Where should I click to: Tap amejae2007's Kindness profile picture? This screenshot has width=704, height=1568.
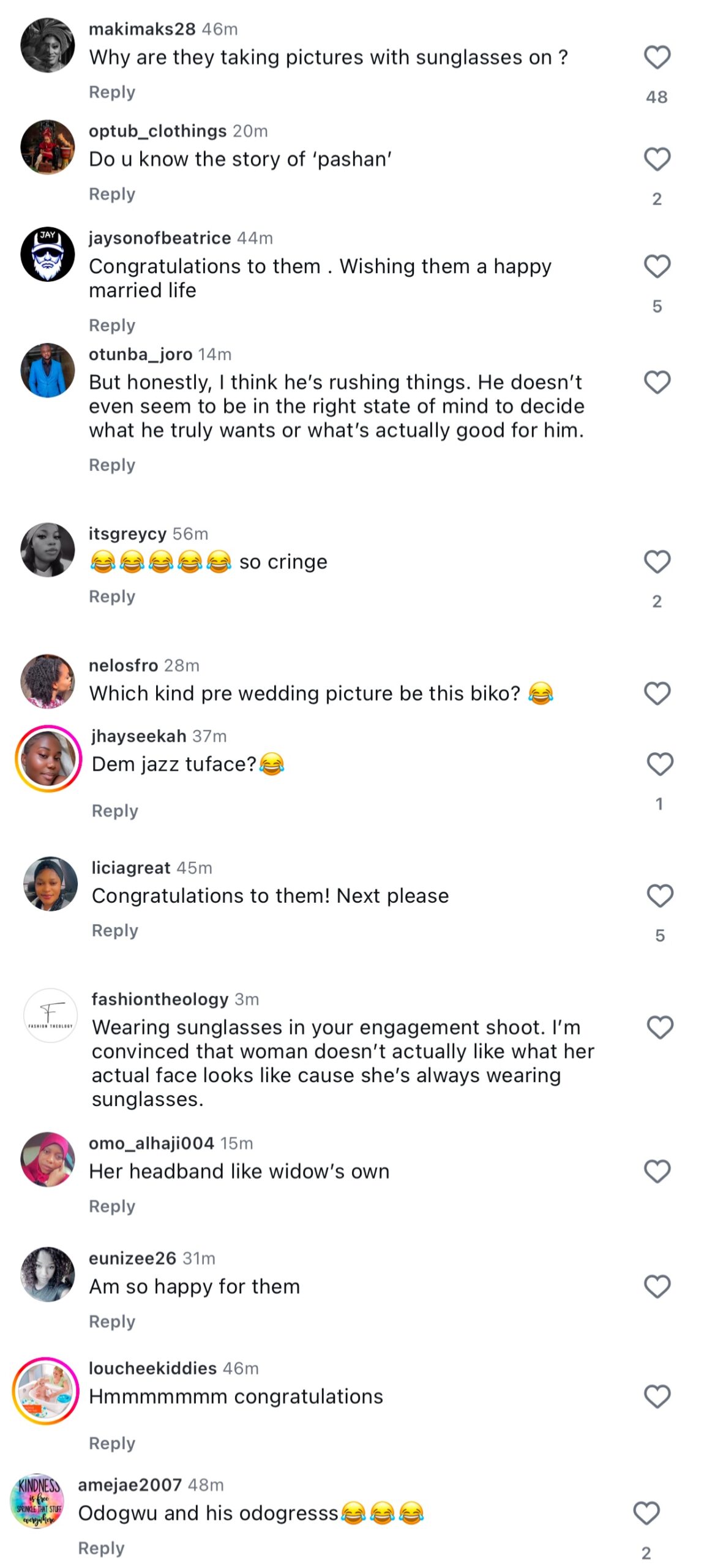tap(38, 1501)
